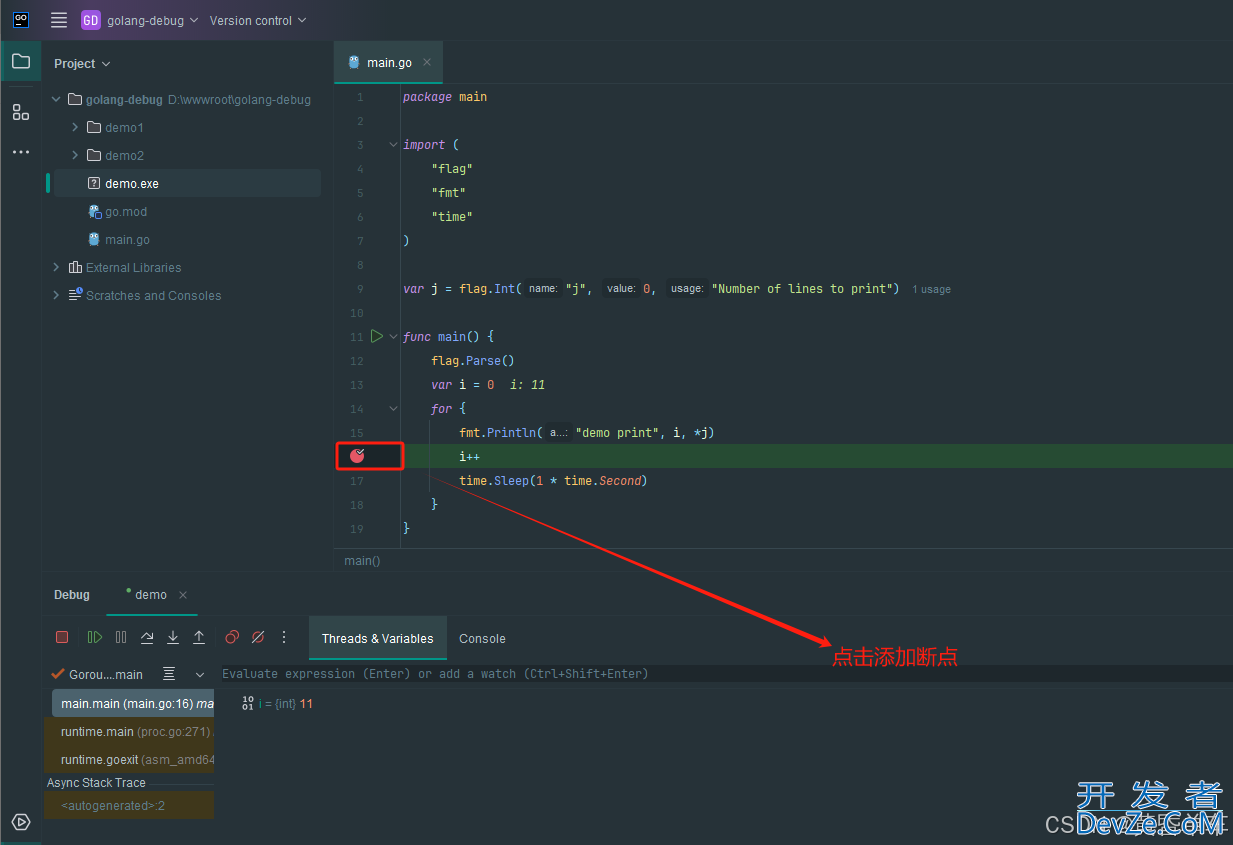Image resolution: width=1233 pixels, height=845 pixels.
Task: Open the main hamburger menu
Action: pos(59,20)
